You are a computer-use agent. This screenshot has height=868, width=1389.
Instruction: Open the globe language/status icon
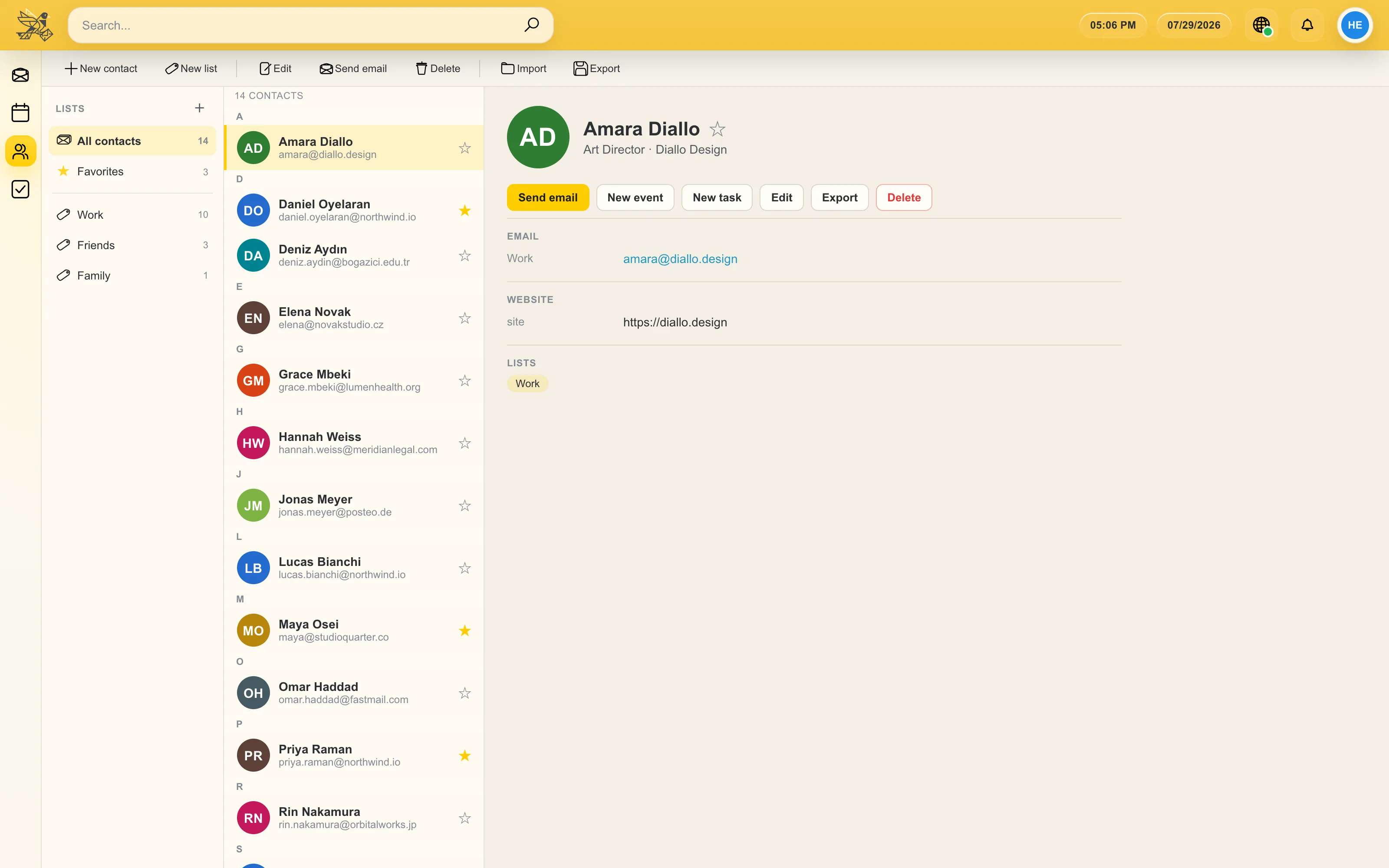1261,25
